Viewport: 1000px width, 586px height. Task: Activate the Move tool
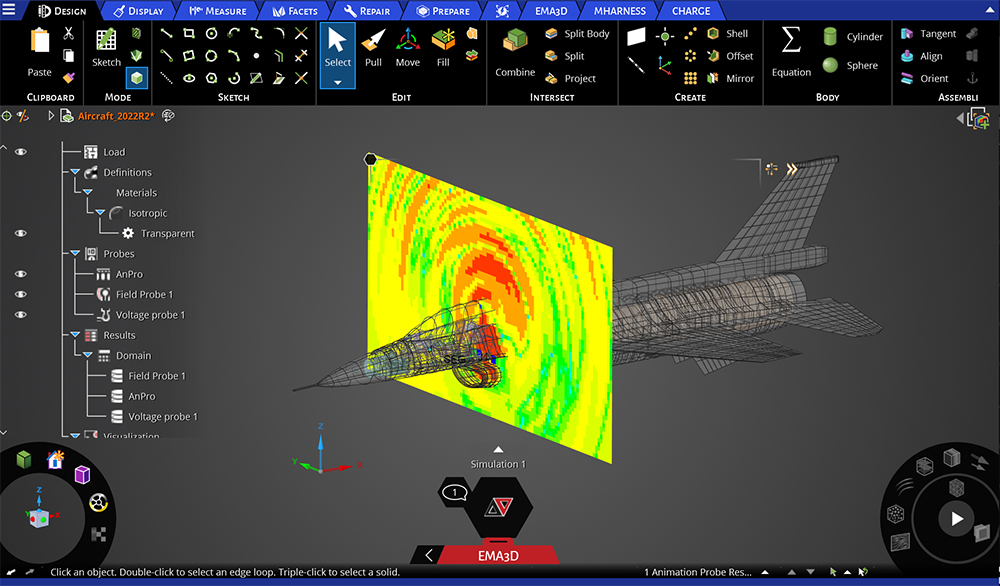click(x=407, y=50)
